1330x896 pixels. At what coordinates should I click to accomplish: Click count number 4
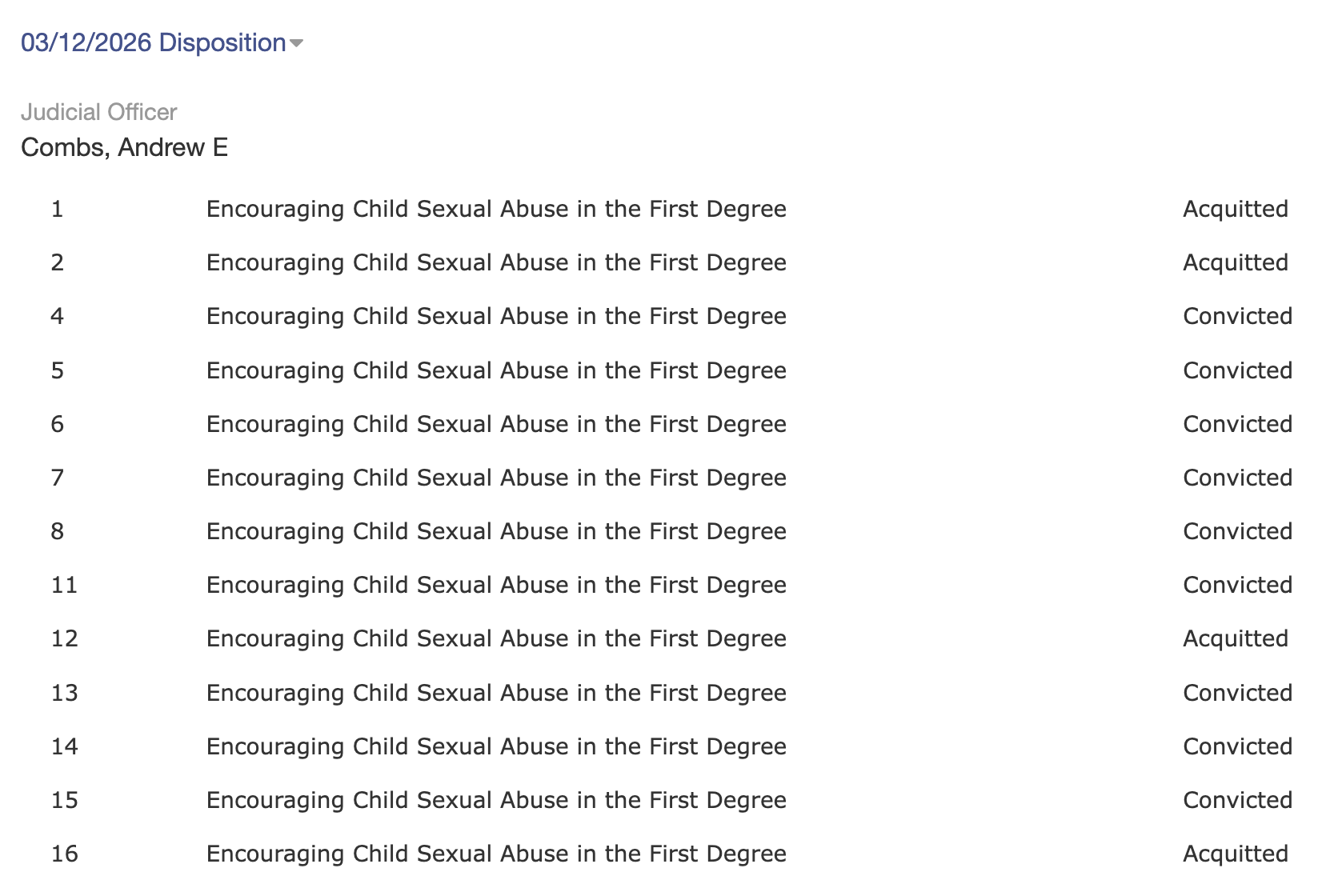click(57, 316)
